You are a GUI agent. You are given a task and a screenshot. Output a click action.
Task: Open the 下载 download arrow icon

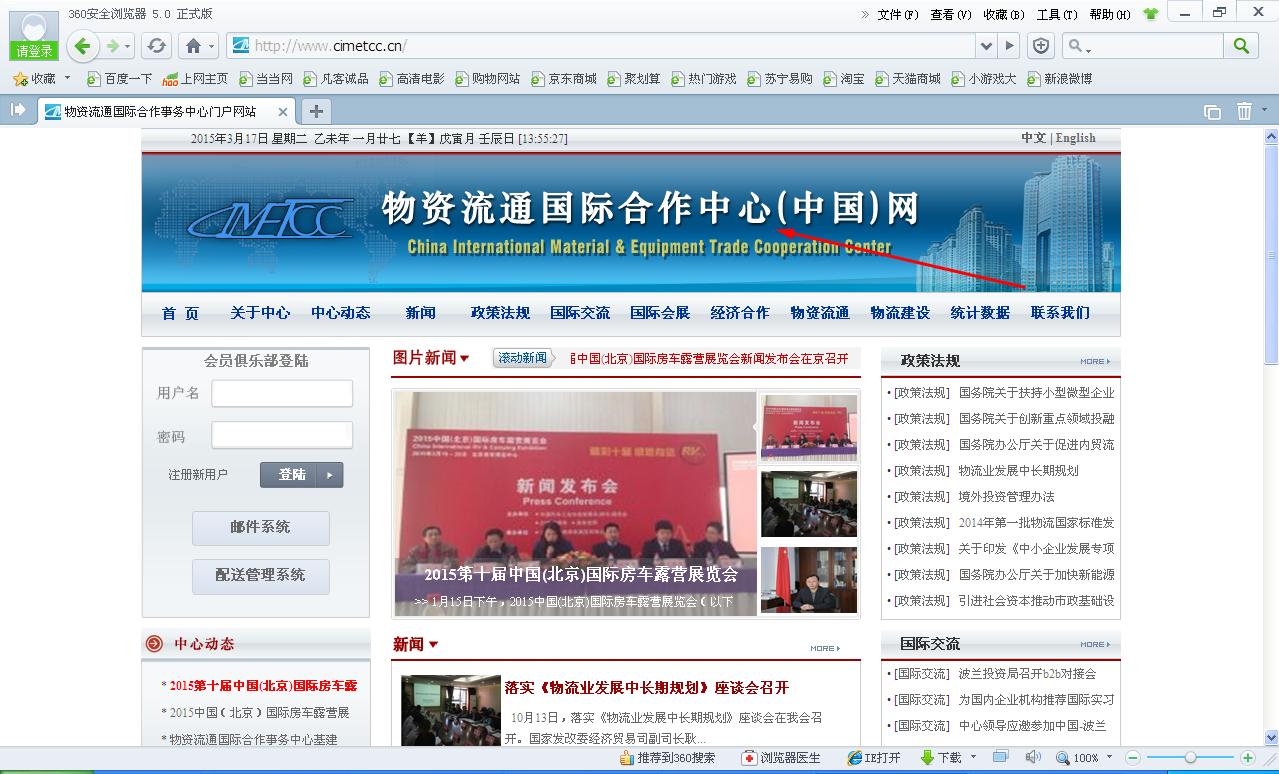pyautogui.click(x=927, y=758)
